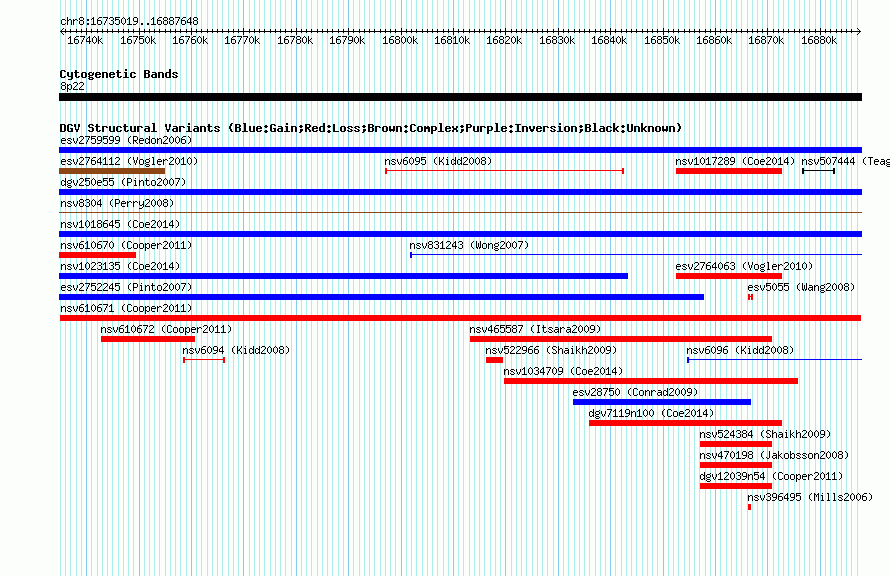This screenshot has width=890, height=576.
Task: Select the nsv465587 red loss bar
Action: point(621,339)
